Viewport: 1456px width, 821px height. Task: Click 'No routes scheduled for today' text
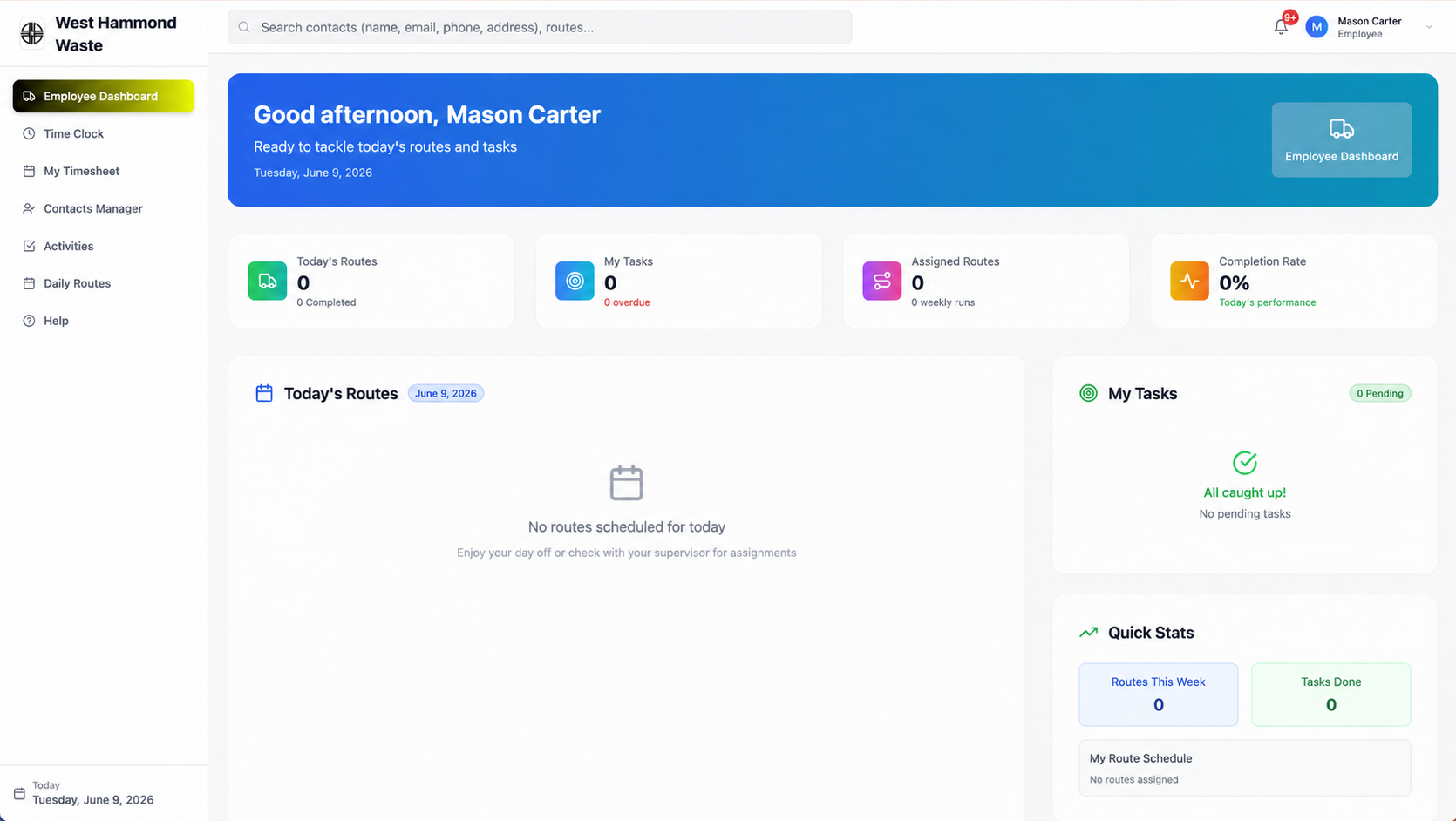click(x=627, y=526)
